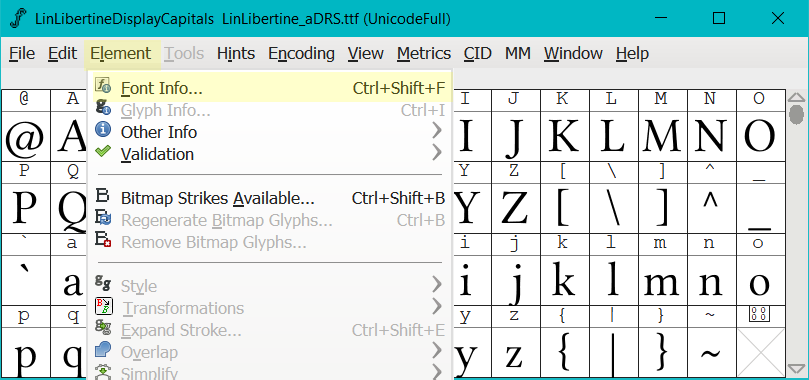
Task: Choose Other Info menu entry
Action: 270,132
